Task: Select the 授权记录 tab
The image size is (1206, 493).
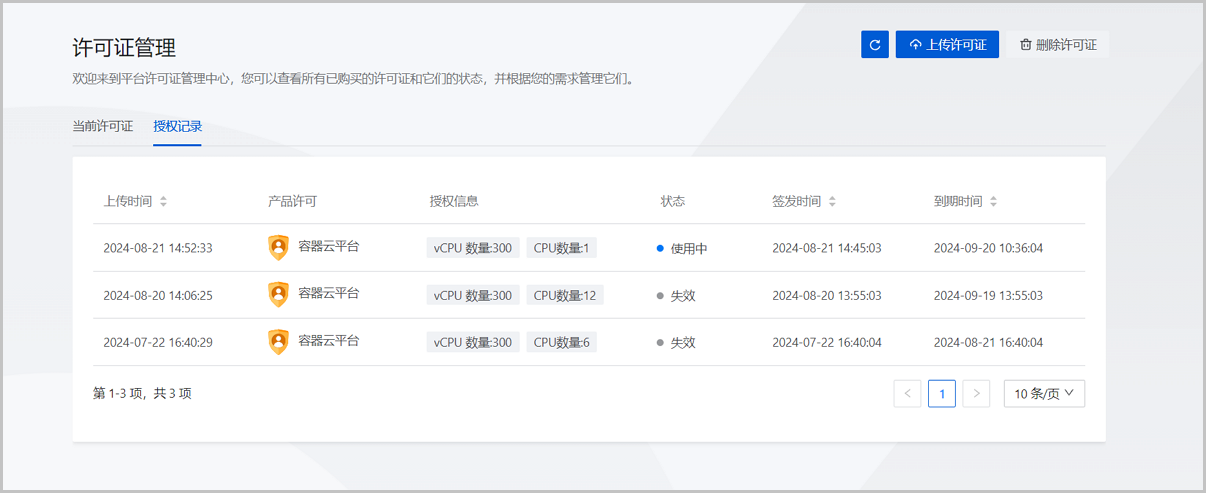Action: [x=177, y=127]
